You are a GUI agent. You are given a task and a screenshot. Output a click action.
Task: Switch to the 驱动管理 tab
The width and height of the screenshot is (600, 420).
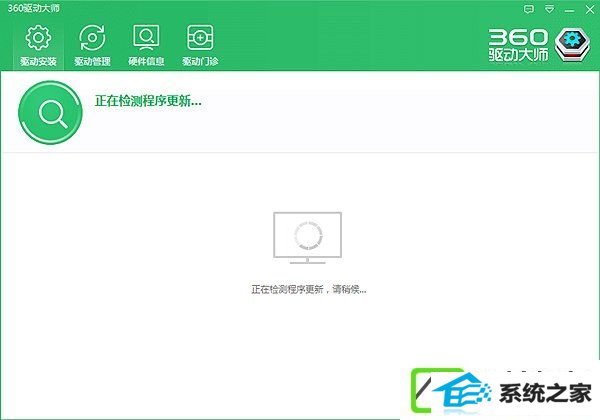(92, 46)
